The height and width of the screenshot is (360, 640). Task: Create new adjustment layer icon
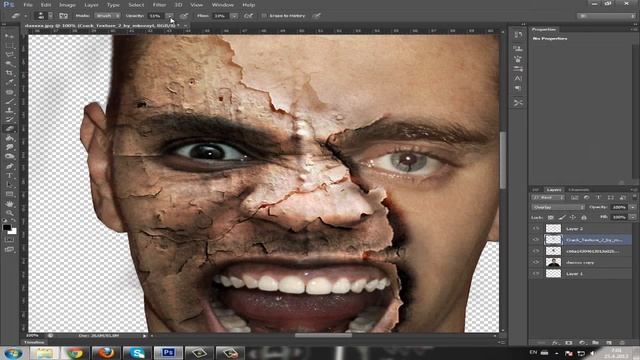[x=582, y=343]
